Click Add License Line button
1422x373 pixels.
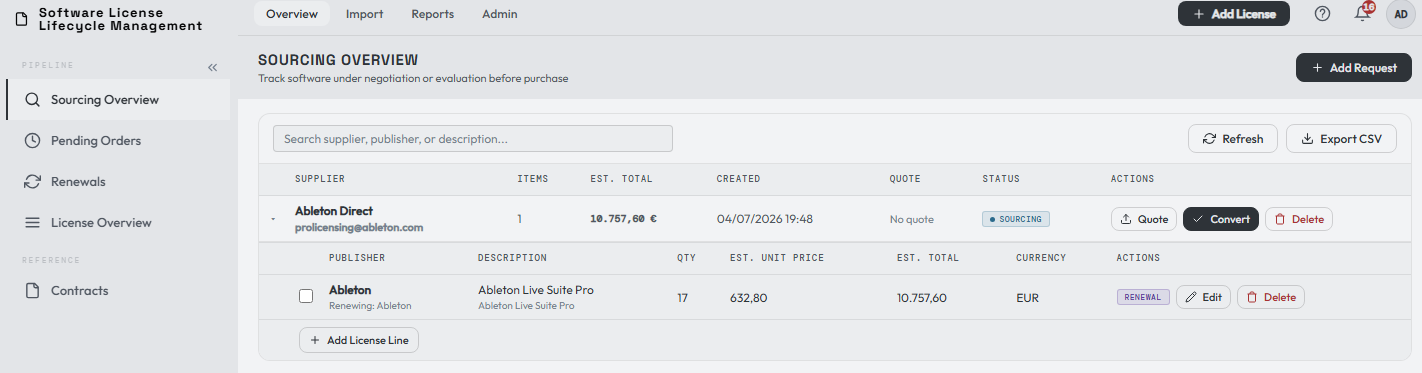pos(360,340)
